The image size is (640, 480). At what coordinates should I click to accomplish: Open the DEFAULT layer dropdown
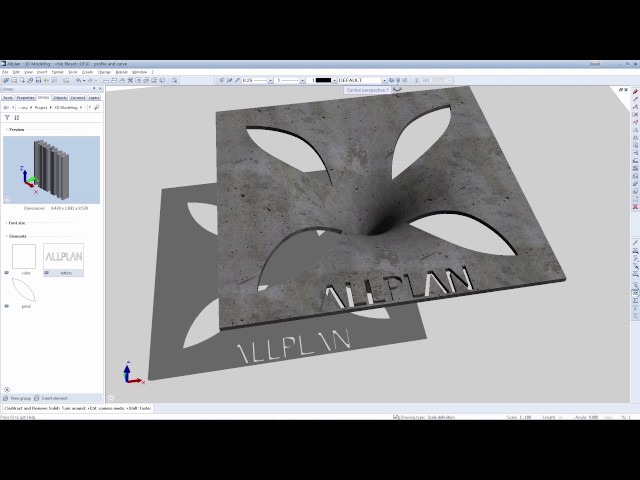[384, 81]
